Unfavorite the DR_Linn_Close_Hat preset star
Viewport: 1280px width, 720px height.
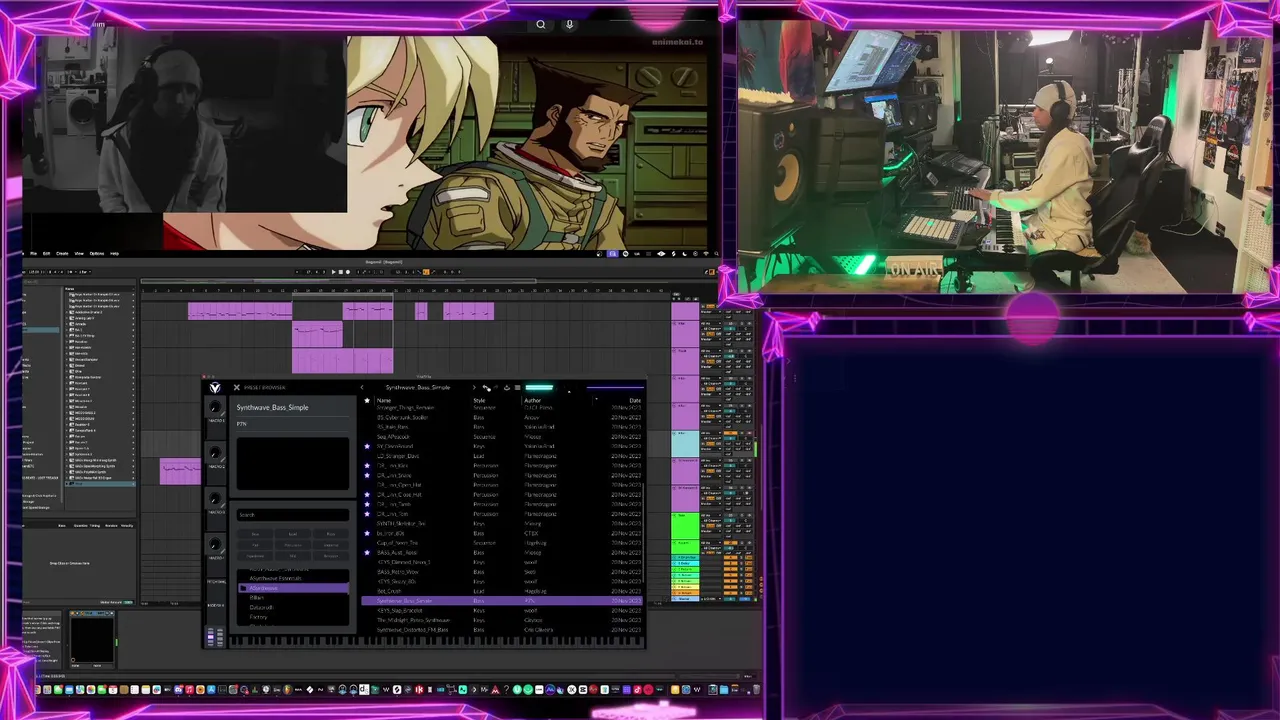[367, 495]
